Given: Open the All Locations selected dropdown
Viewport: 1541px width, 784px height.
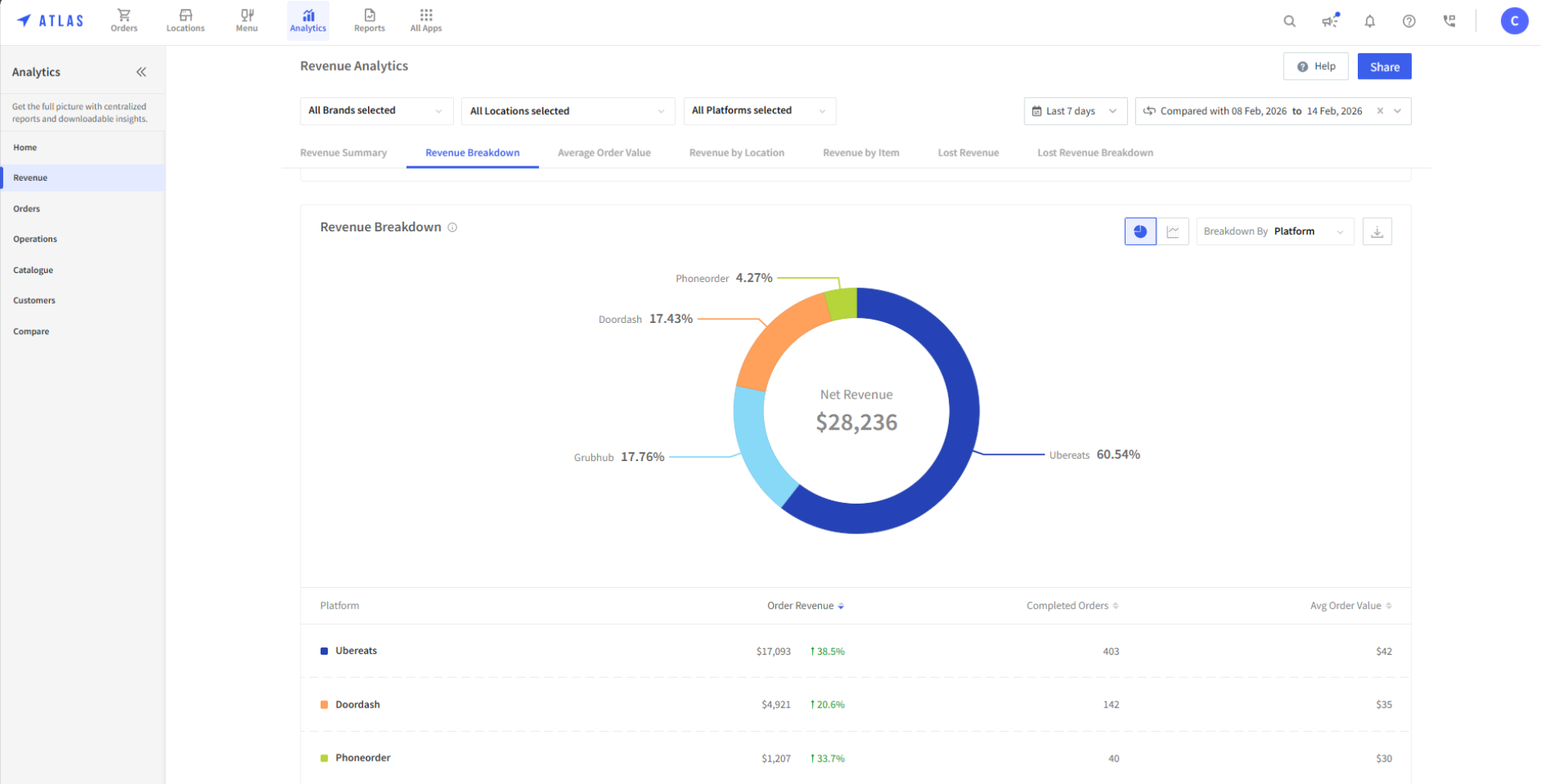Looking at the screenshot, I should [x=568, y=111].
